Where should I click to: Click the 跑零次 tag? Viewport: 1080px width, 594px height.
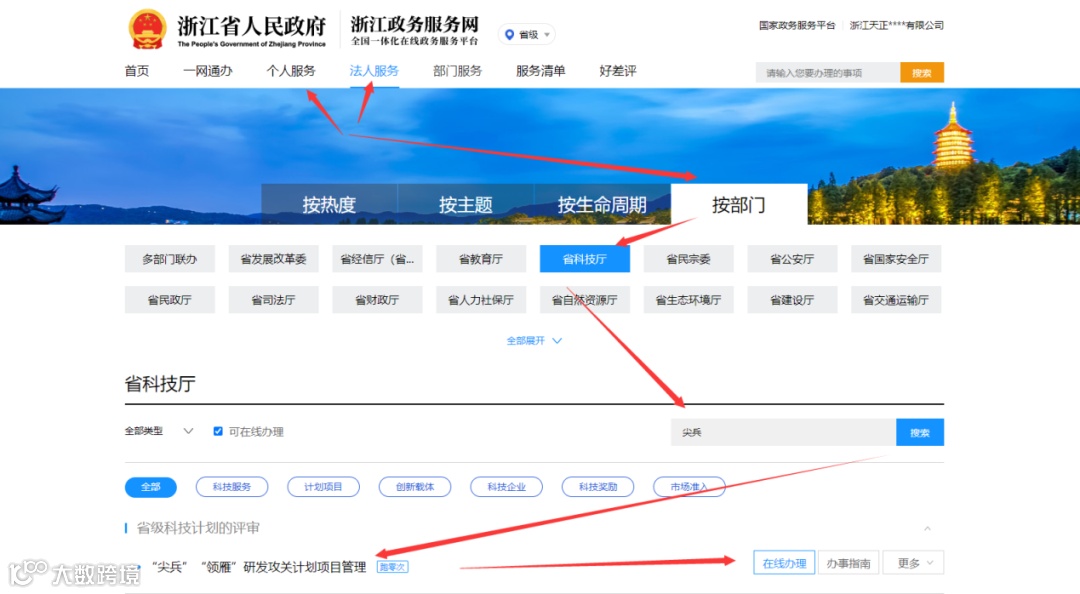pyautogui.click(x=393, y=567)
